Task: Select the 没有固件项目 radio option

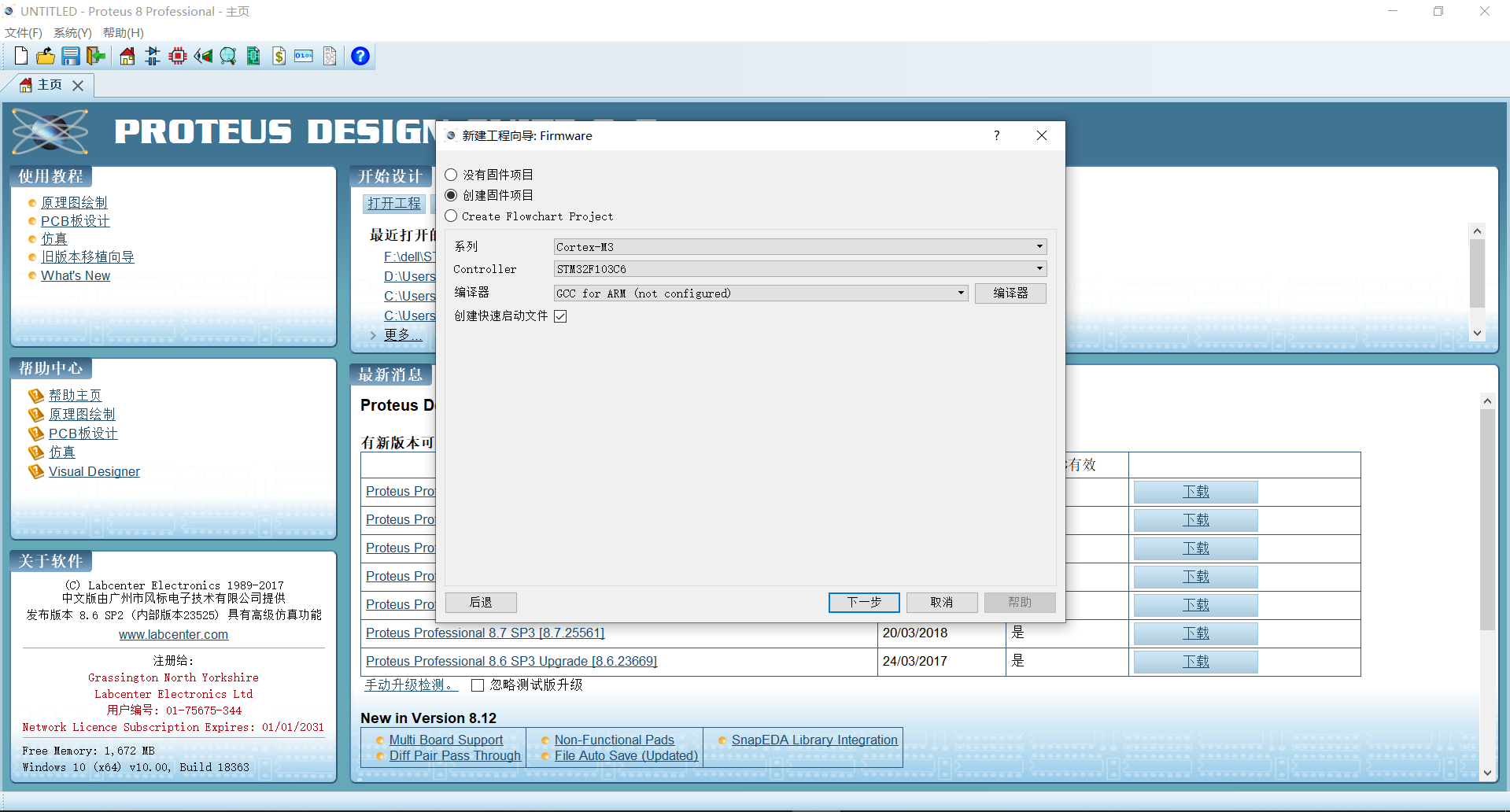Action: (450, 174)
